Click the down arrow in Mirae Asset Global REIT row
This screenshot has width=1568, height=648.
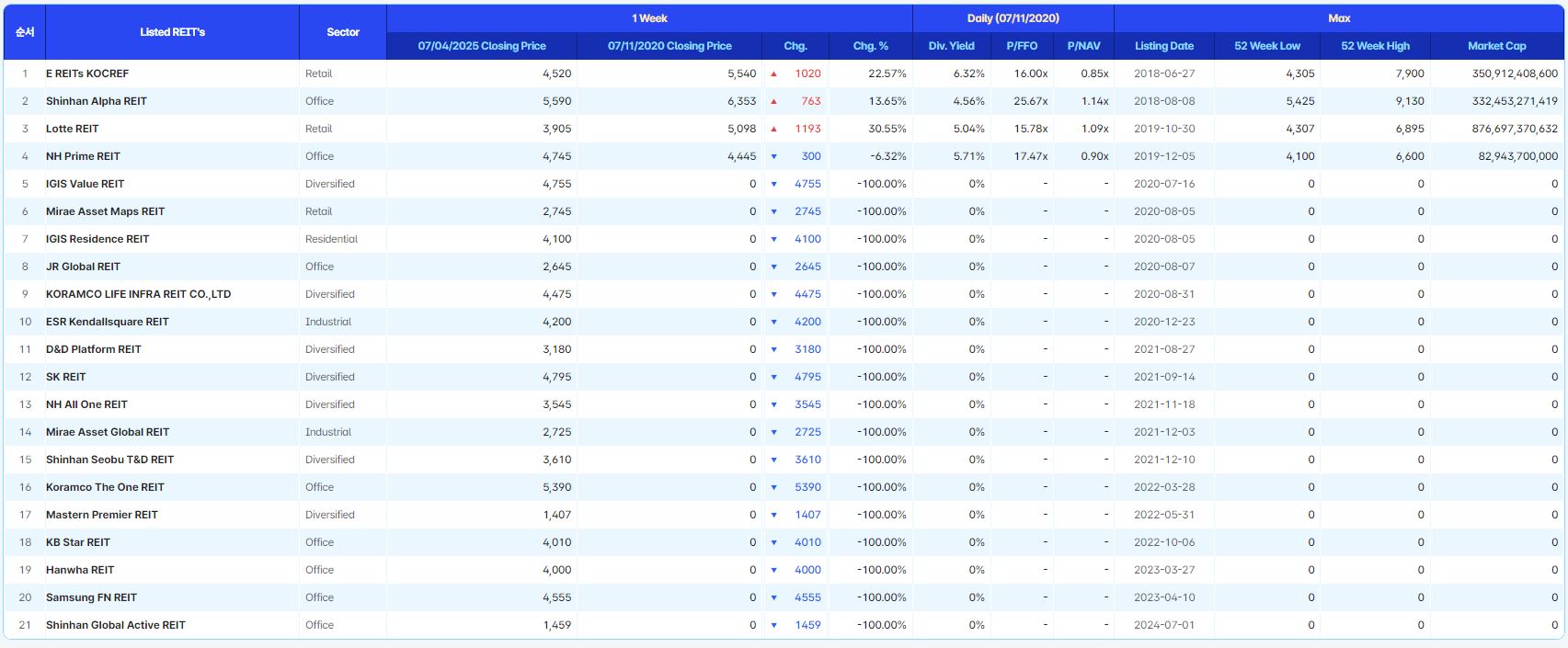(x=774, y=432)
